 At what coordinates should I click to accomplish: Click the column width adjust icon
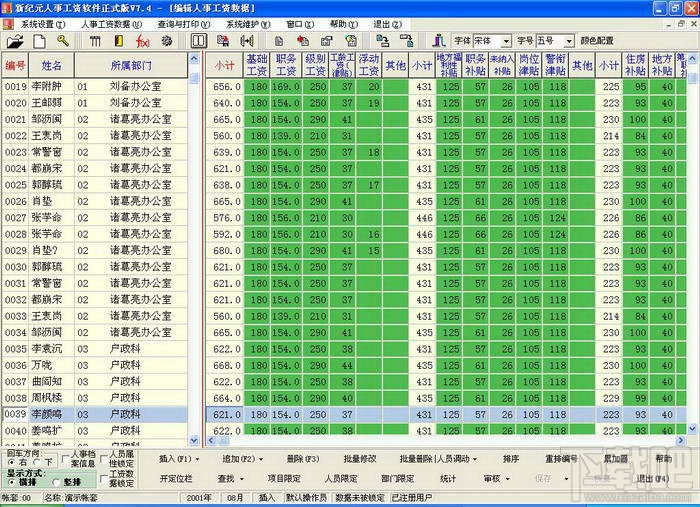tap(247, 42)
